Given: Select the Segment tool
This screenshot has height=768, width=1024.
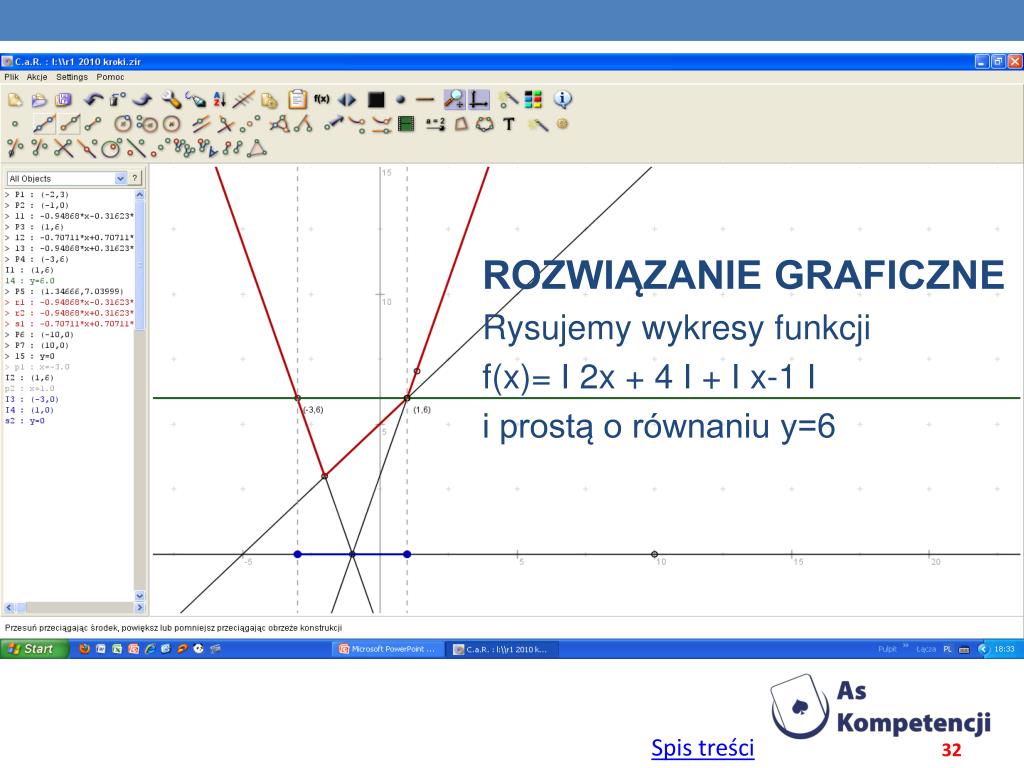Looking at the screenshot, I should (x=93, y=124).
